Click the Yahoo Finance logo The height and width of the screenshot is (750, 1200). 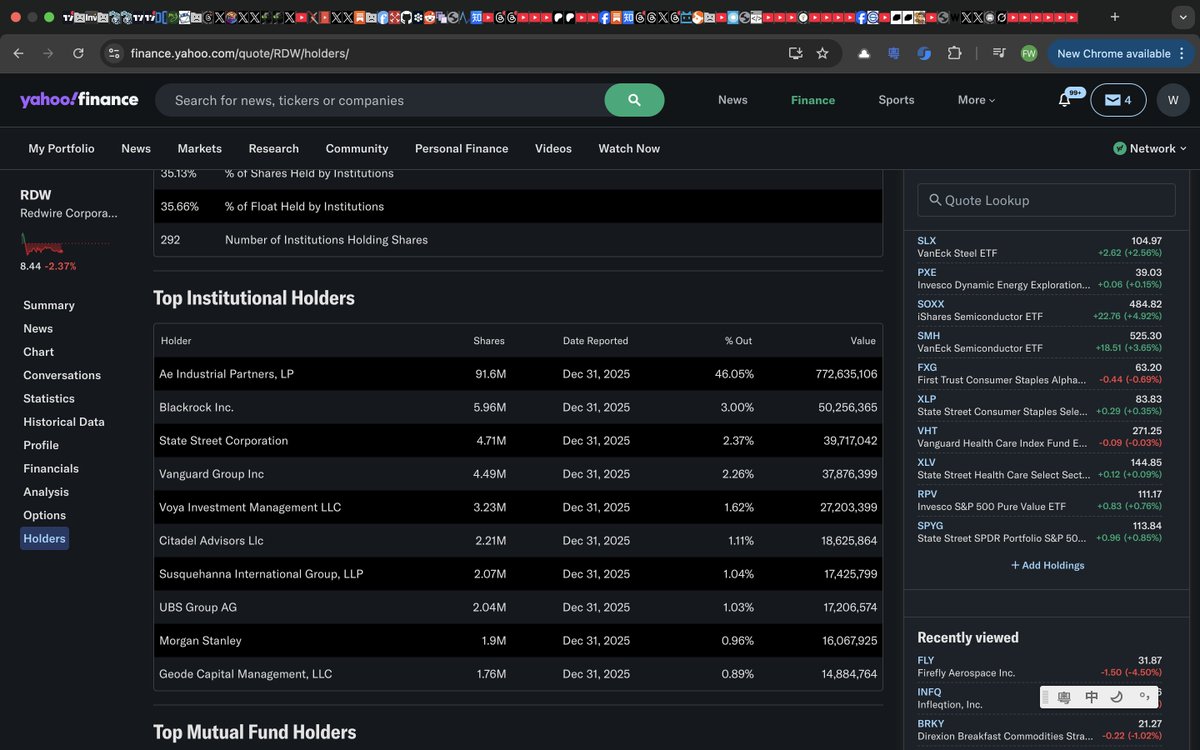pos(79,99)
